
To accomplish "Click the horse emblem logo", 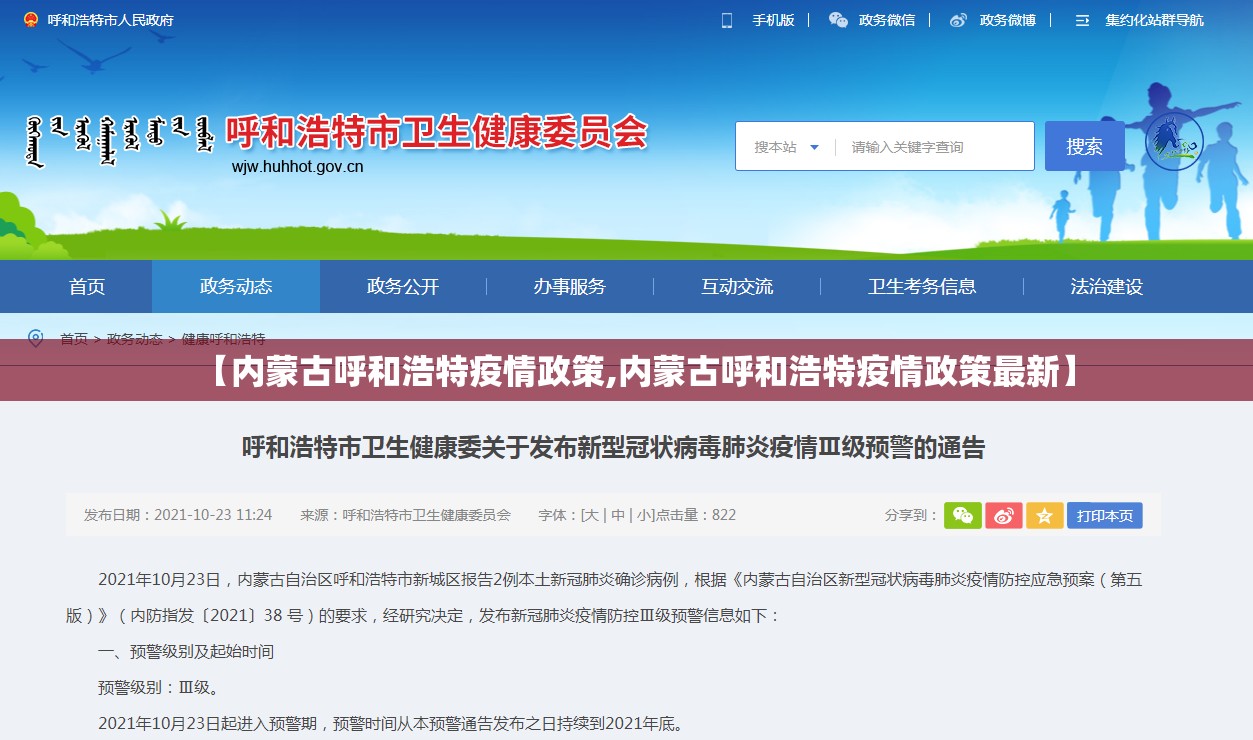I will [1174, 141].
